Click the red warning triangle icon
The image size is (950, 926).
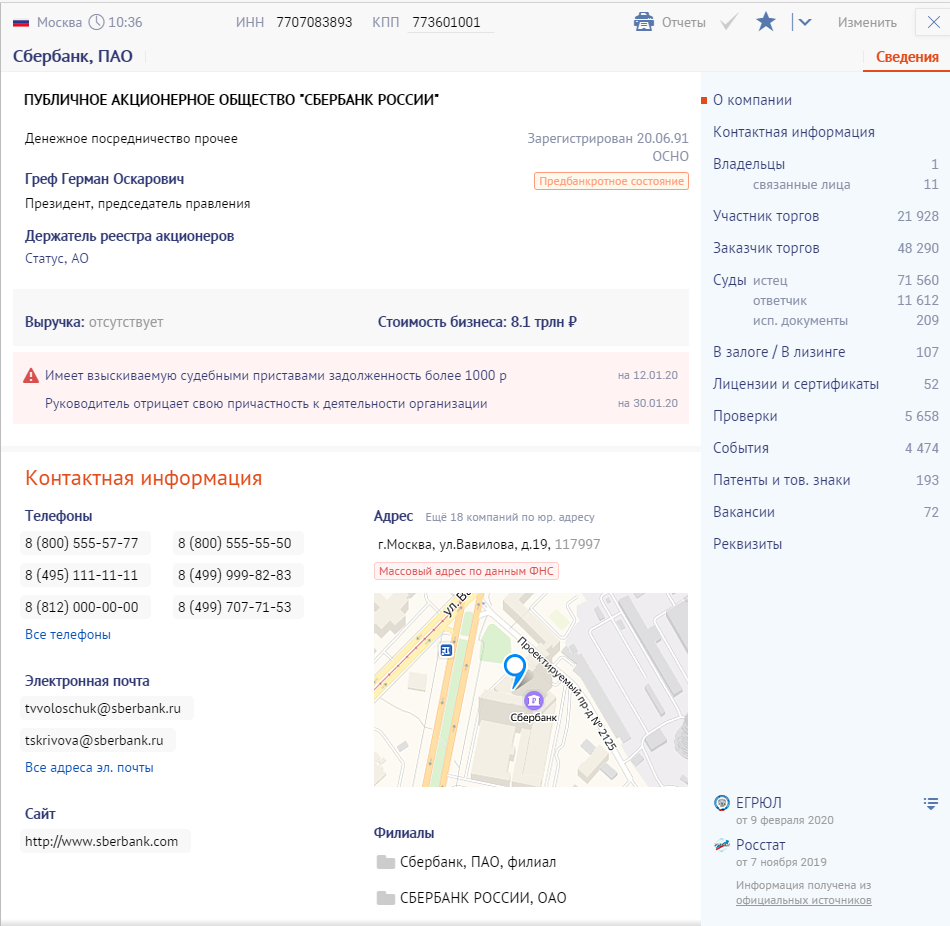(x=31, y=376)
